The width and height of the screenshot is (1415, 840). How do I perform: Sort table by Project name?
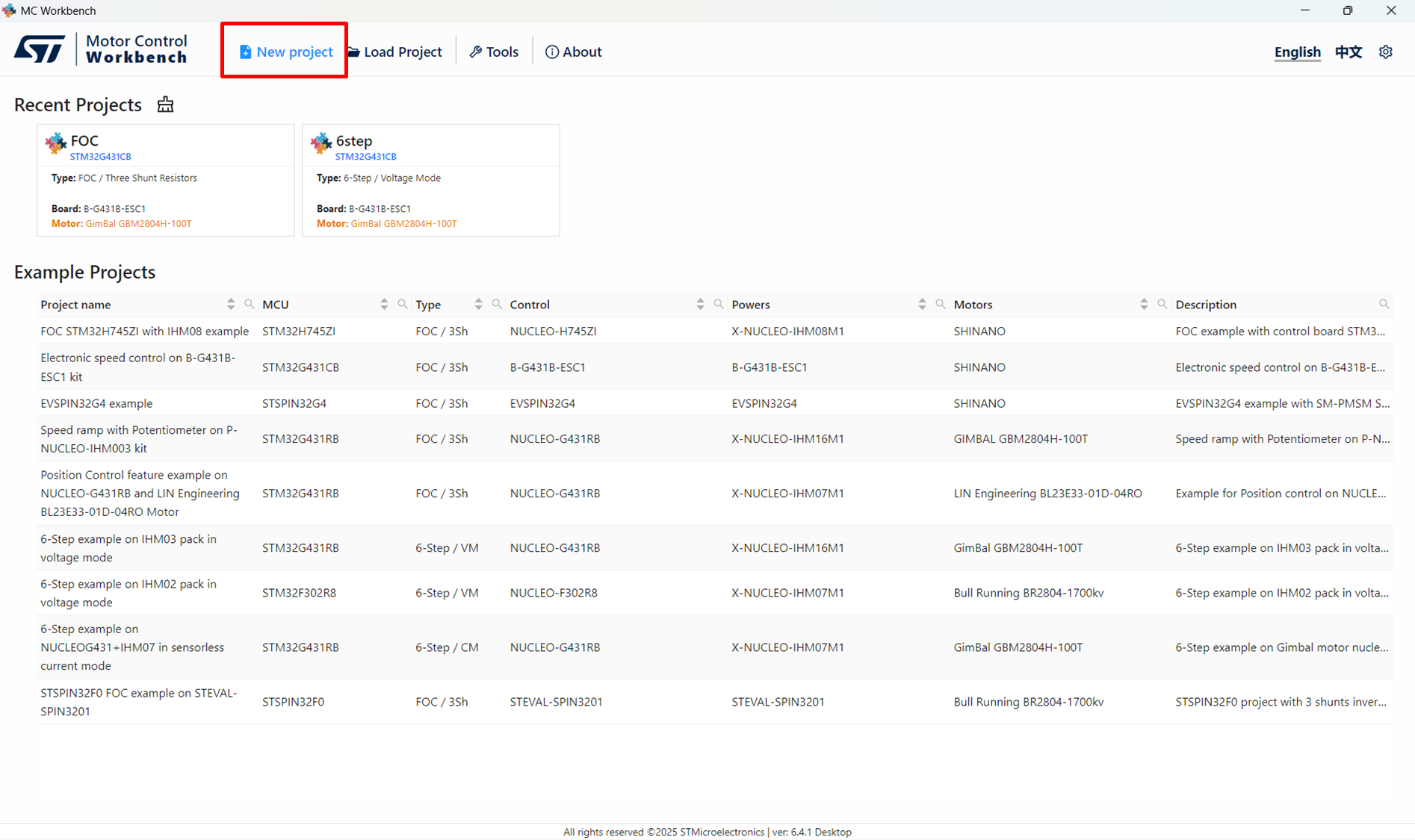pos(231,304)
